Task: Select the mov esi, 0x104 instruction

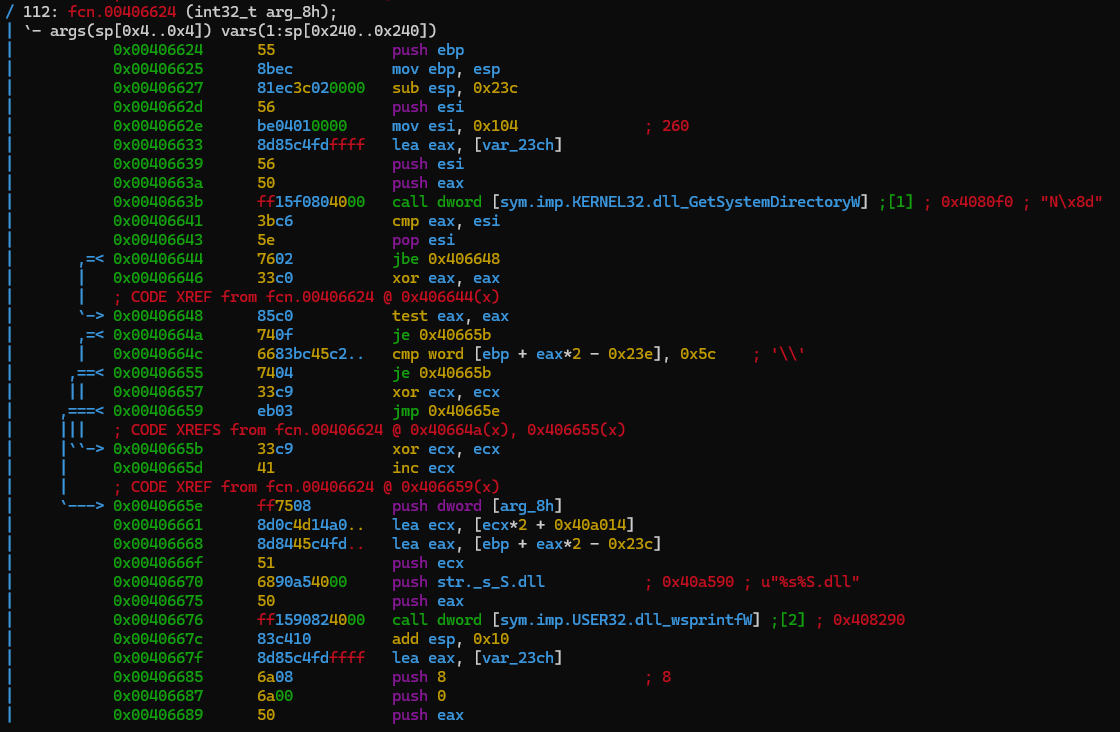Action: click(x=448, y=126)
